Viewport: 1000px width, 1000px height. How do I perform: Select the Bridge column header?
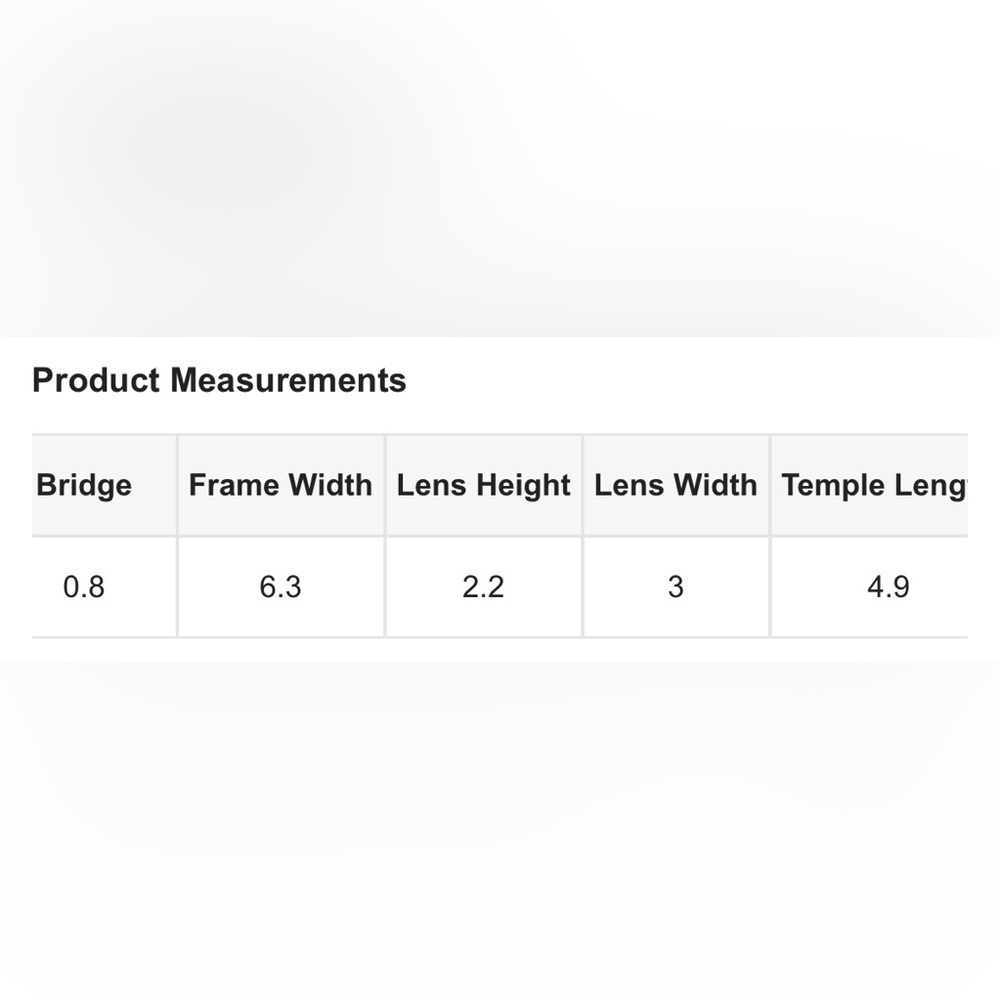84,486
